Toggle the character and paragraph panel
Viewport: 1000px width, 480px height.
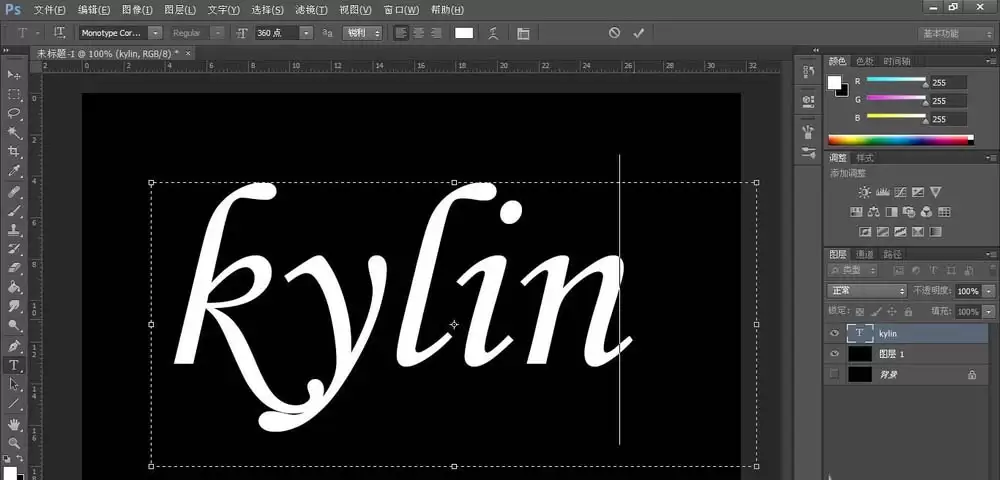tap(523, 33)
